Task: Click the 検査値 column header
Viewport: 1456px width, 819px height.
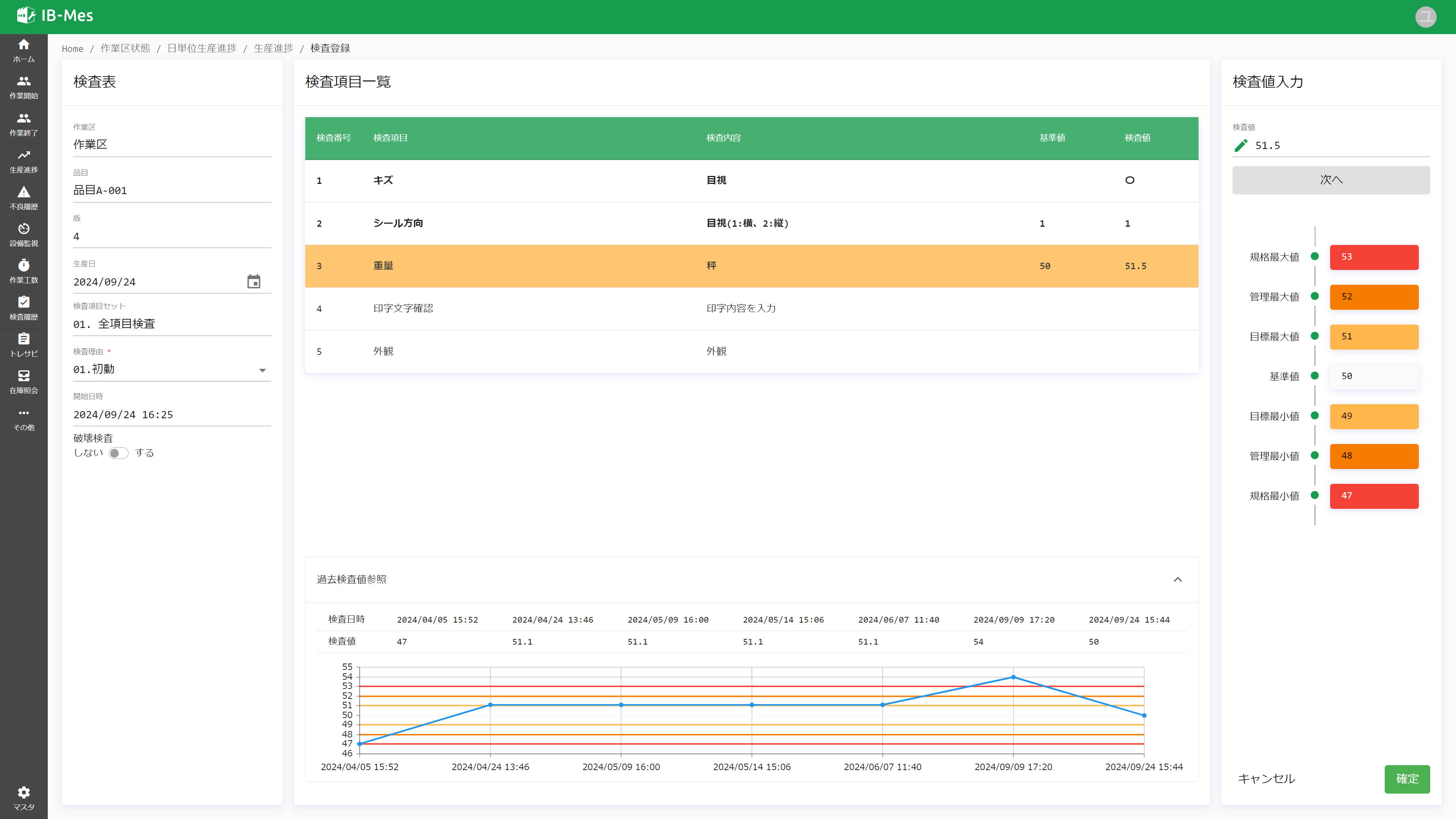Action: pyautogui.click(x=1137, y=138)
